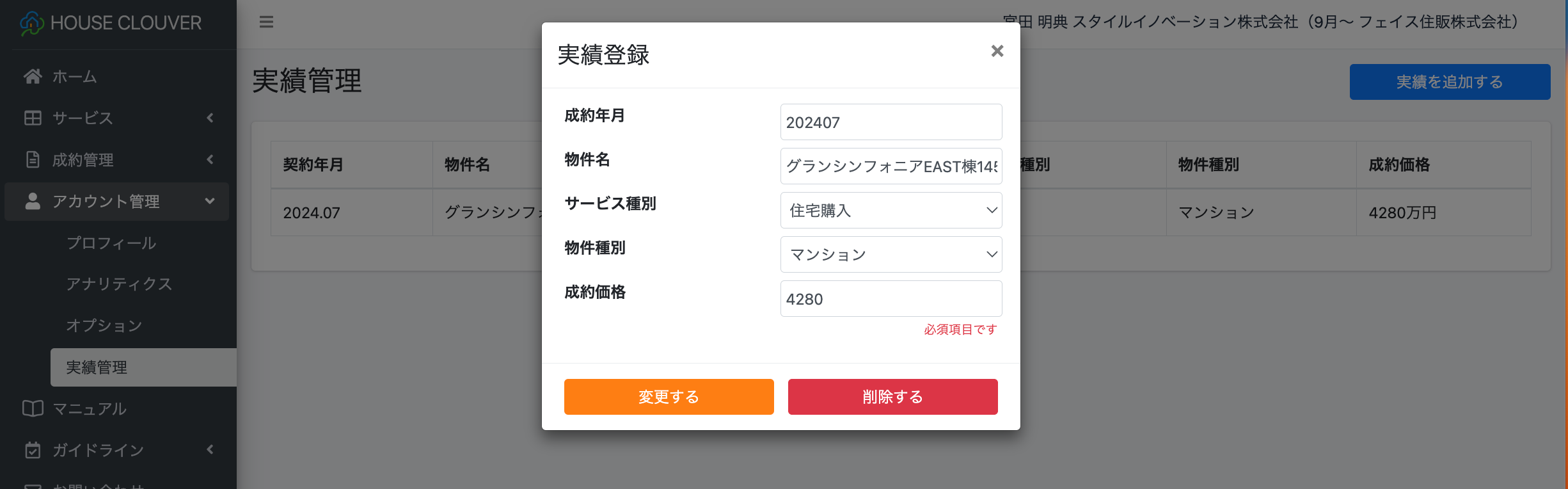The width and height of the screenshot is (1568, 489).
Task: Open the プロフィール menu item
Action: [111, 243]
